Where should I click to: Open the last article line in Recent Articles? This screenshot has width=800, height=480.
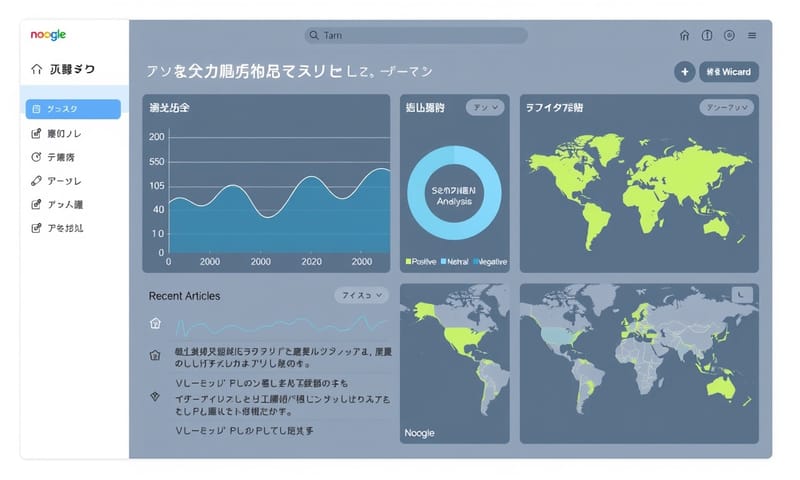click(x=245, y=431)
